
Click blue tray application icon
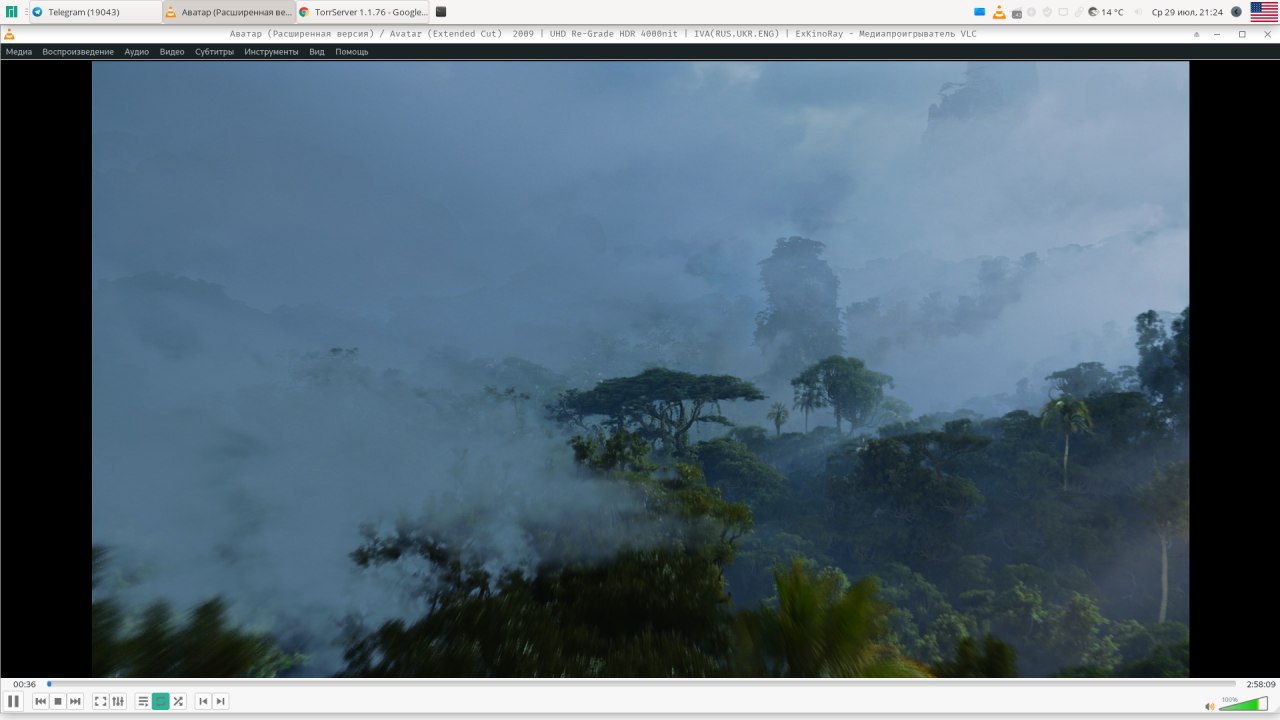[979, 12]
